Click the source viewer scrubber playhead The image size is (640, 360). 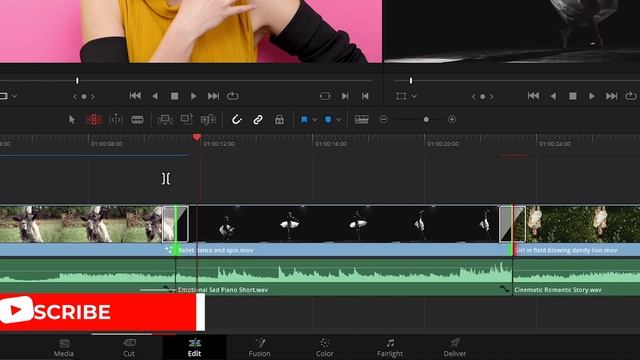pos(77,81)
